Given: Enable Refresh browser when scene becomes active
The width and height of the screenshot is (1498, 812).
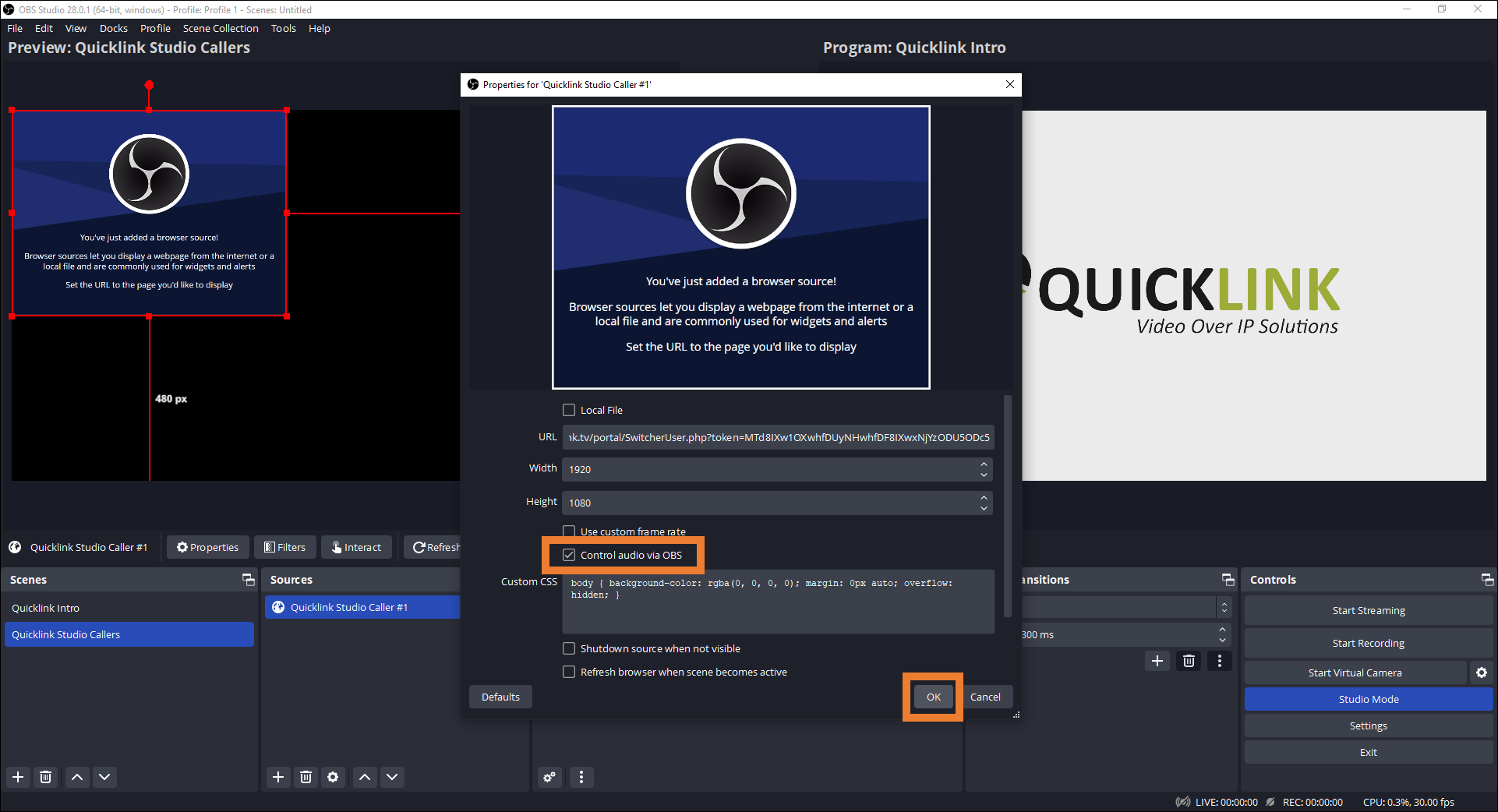Looking at the screenshot, I should tap(569, 672).
